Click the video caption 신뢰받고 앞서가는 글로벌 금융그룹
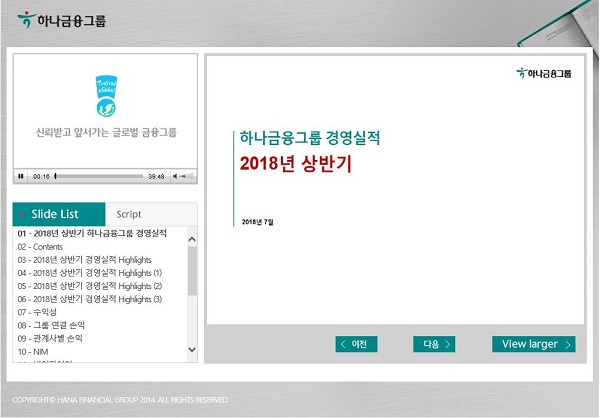 click(x=106, y=132)
